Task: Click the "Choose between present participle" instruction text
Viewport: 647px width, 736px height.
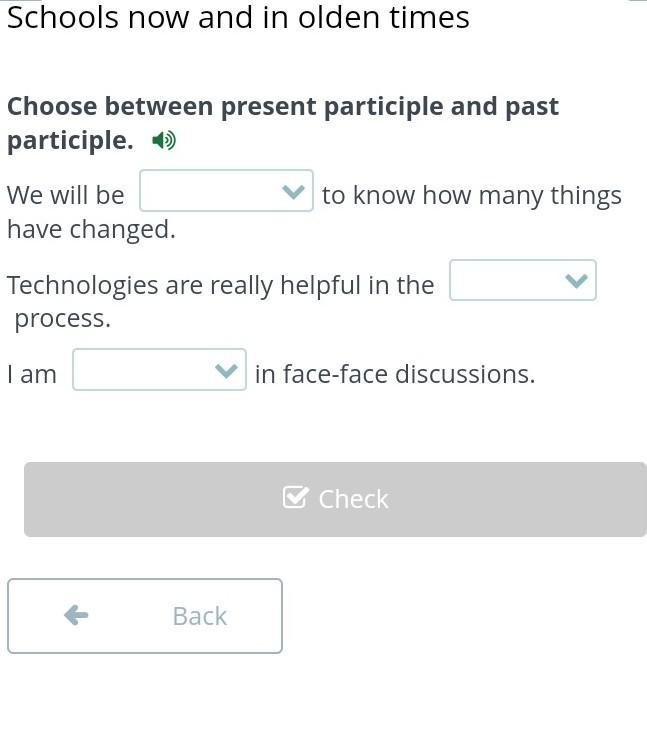Action: coord(282,107)
